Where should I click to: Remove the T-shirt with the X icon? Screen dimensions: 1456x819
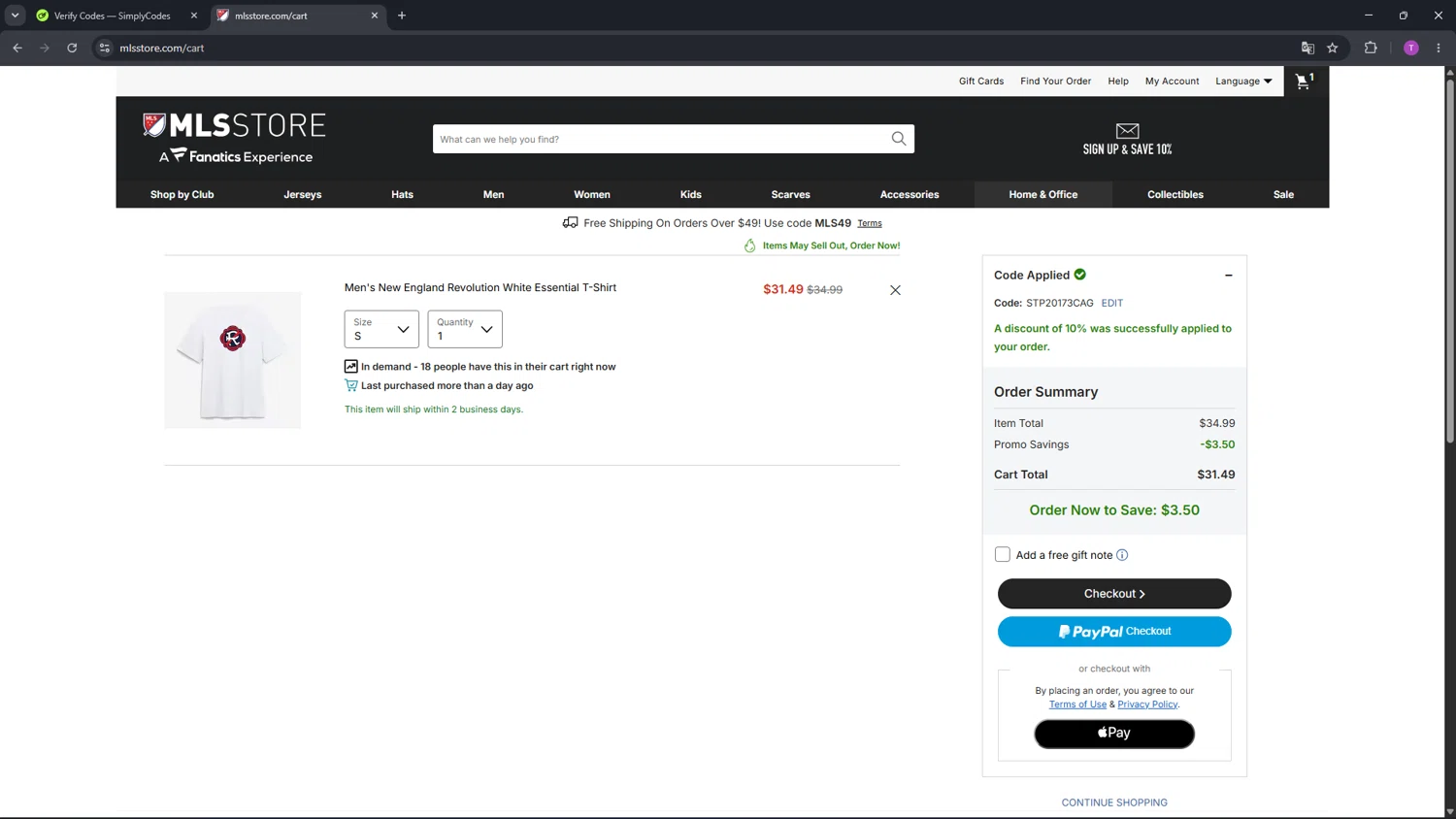tap(895, 290)
